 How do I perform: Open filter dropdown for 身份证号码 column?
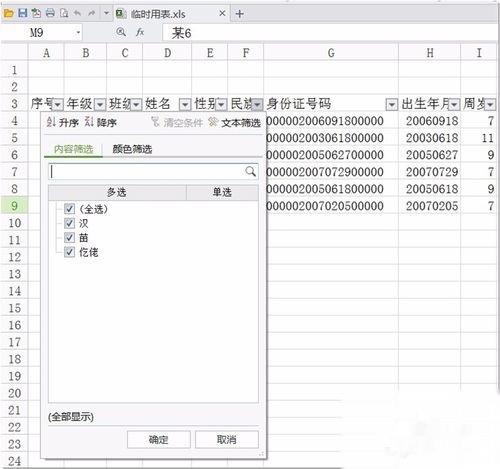click(x=392, y=105)
